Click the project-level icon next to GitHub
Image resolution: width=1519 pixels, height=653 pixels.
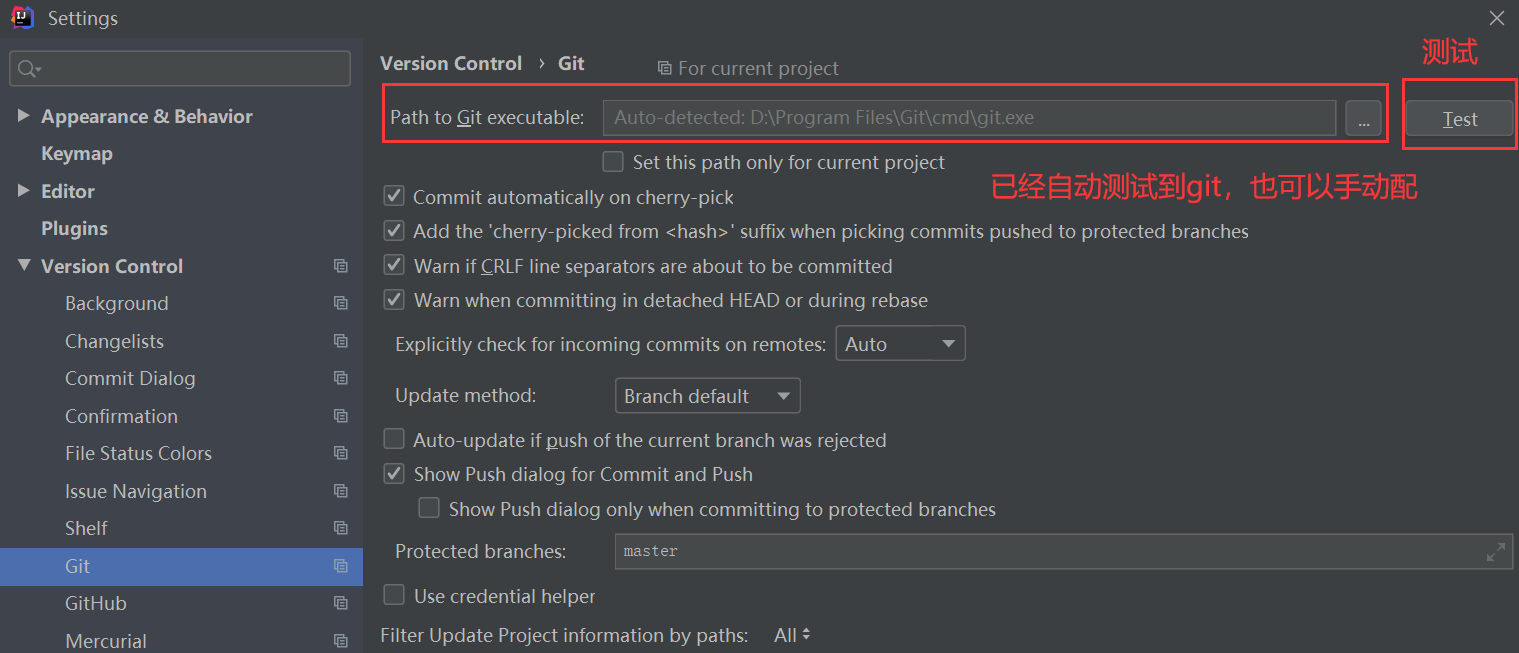coord(341,603)
